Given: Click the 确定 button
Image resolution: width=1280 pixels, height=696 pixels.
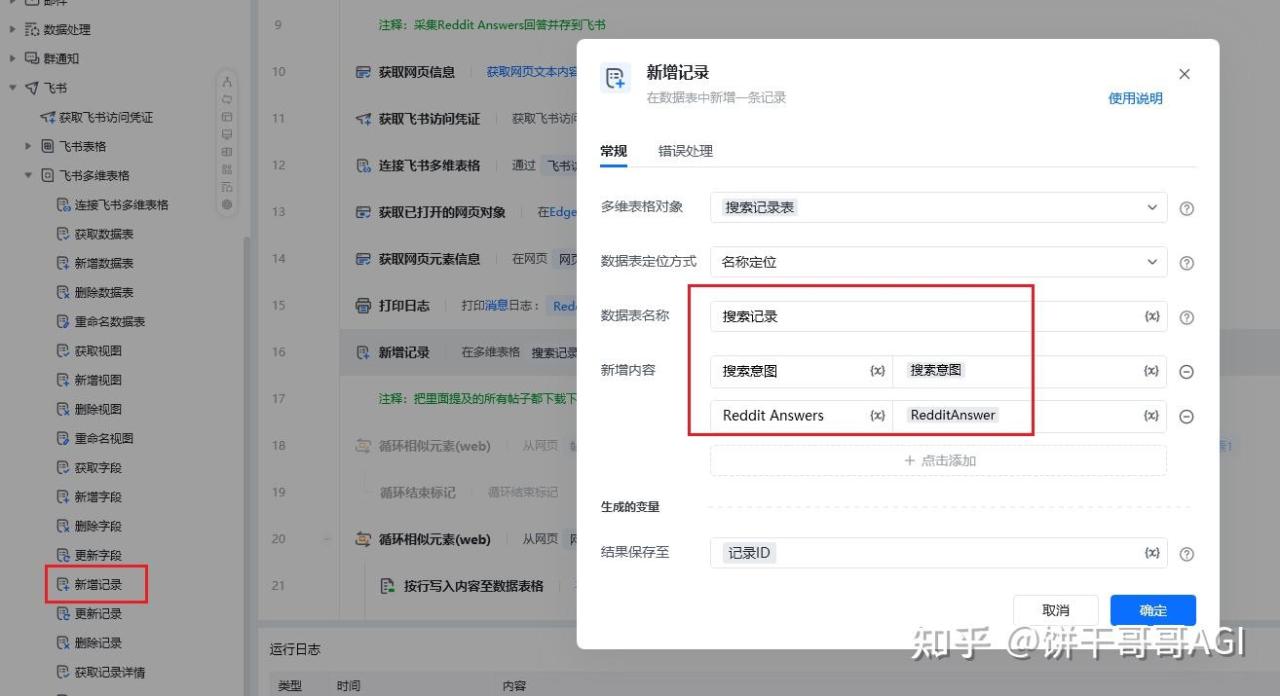Looking at the screenshot, I should [x=1153, y=610].
